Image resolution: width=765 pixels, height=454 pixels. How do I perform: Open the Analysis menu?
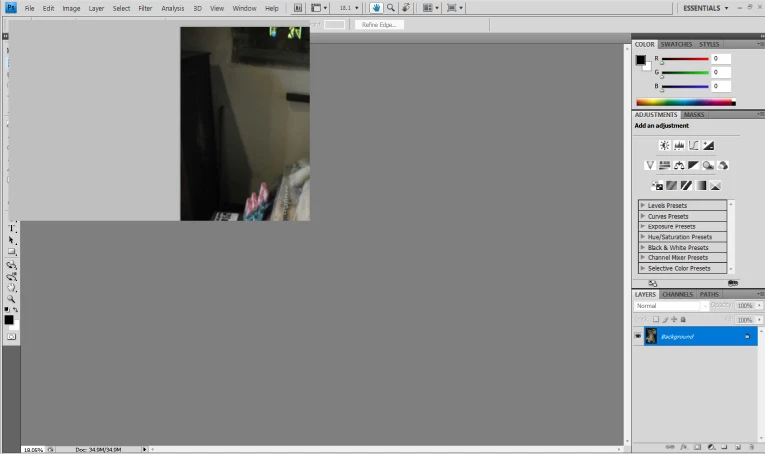pyautogui.click(x=173, y=8)
